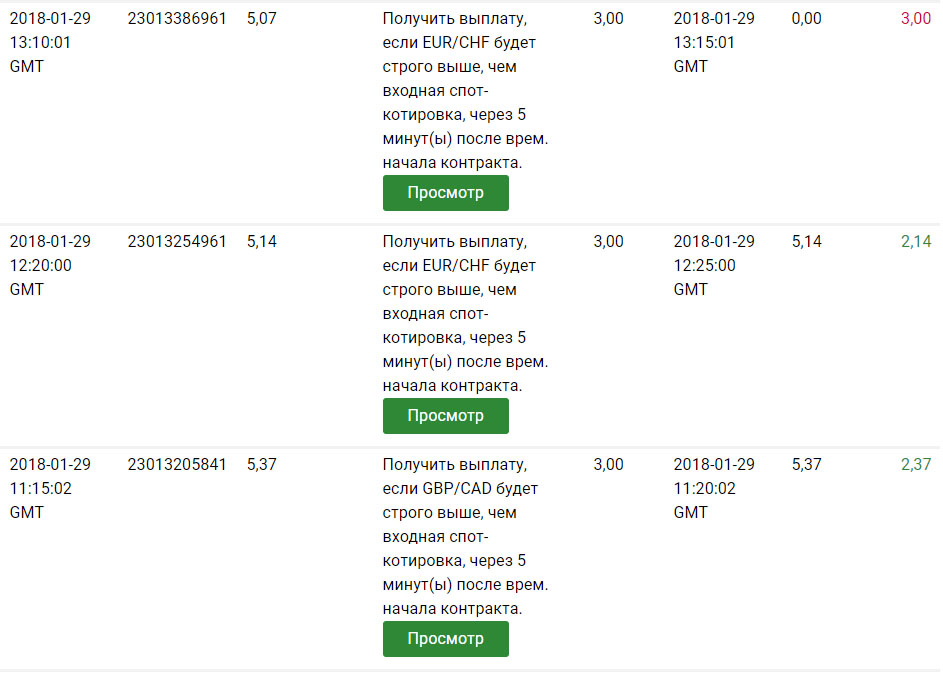Click the GBP/CAD contract description text
This screenshot has width=943, height=678.
click(x=465, y=536)
